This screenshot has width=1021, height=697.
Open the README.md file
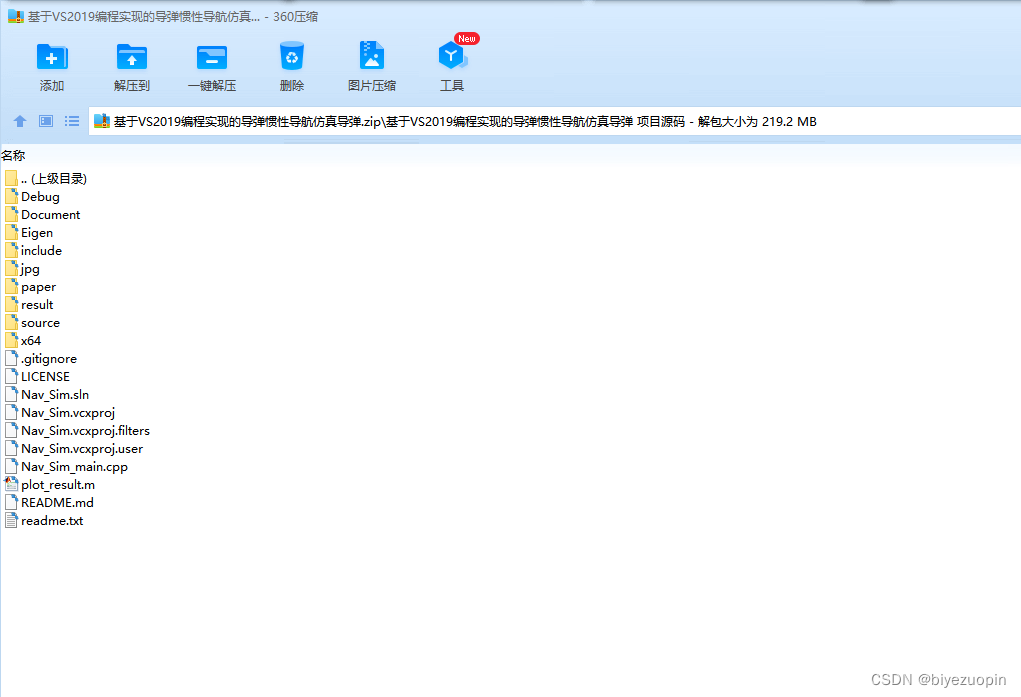55,502
